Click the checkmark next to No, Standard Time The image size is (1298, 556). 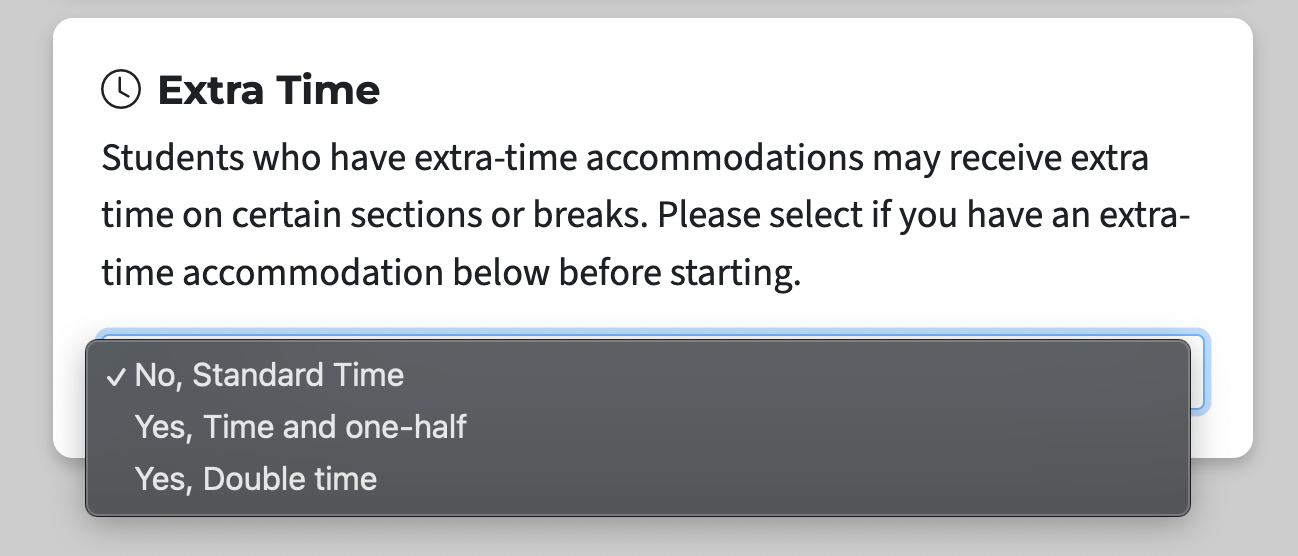coord(116,376)
